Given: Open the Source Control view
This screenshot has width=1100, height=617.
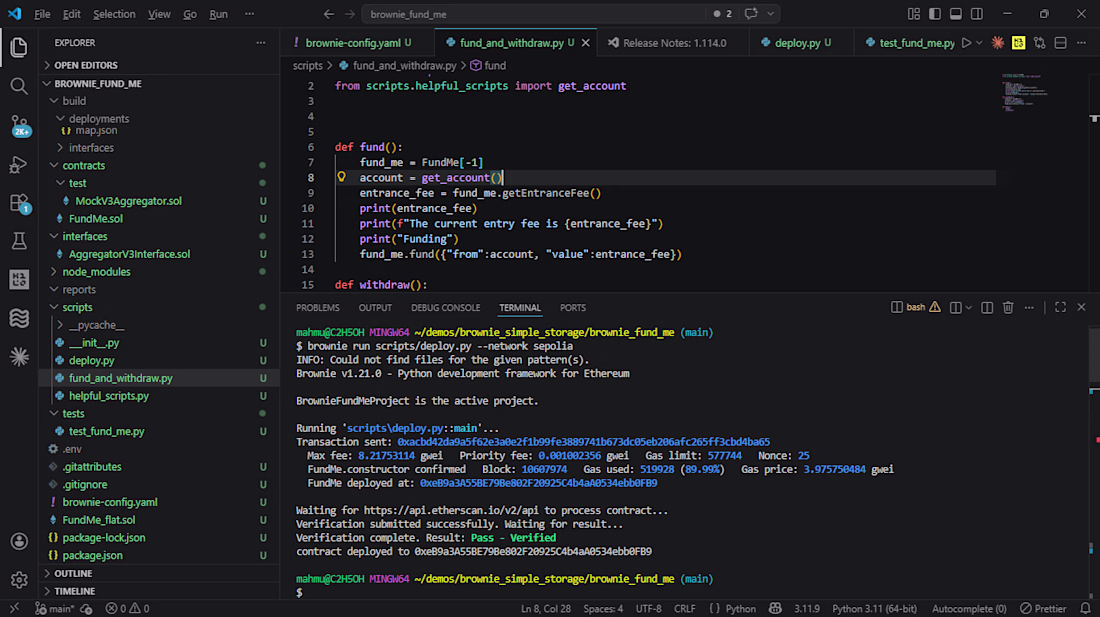Looking at the screenshot, I should tap(19, 124).
